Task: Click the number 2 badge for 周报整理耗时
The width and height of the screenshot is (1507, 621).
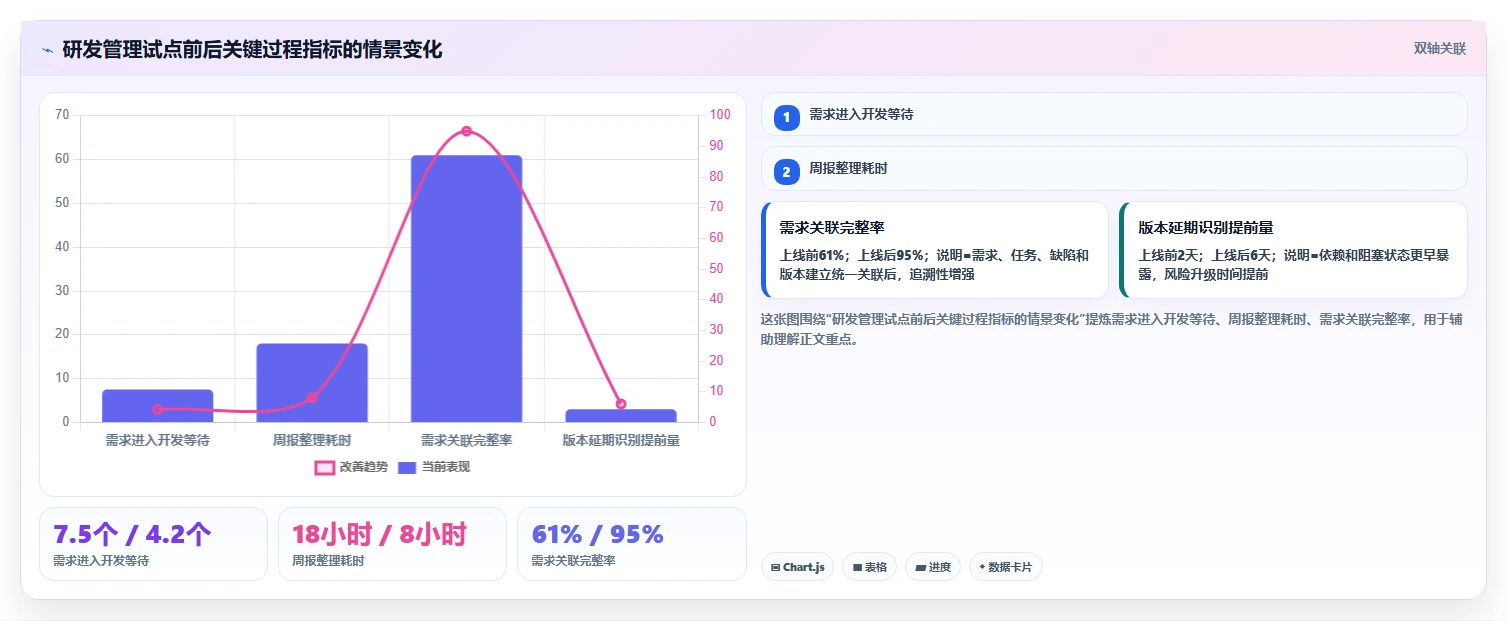Action: point(786,172)
